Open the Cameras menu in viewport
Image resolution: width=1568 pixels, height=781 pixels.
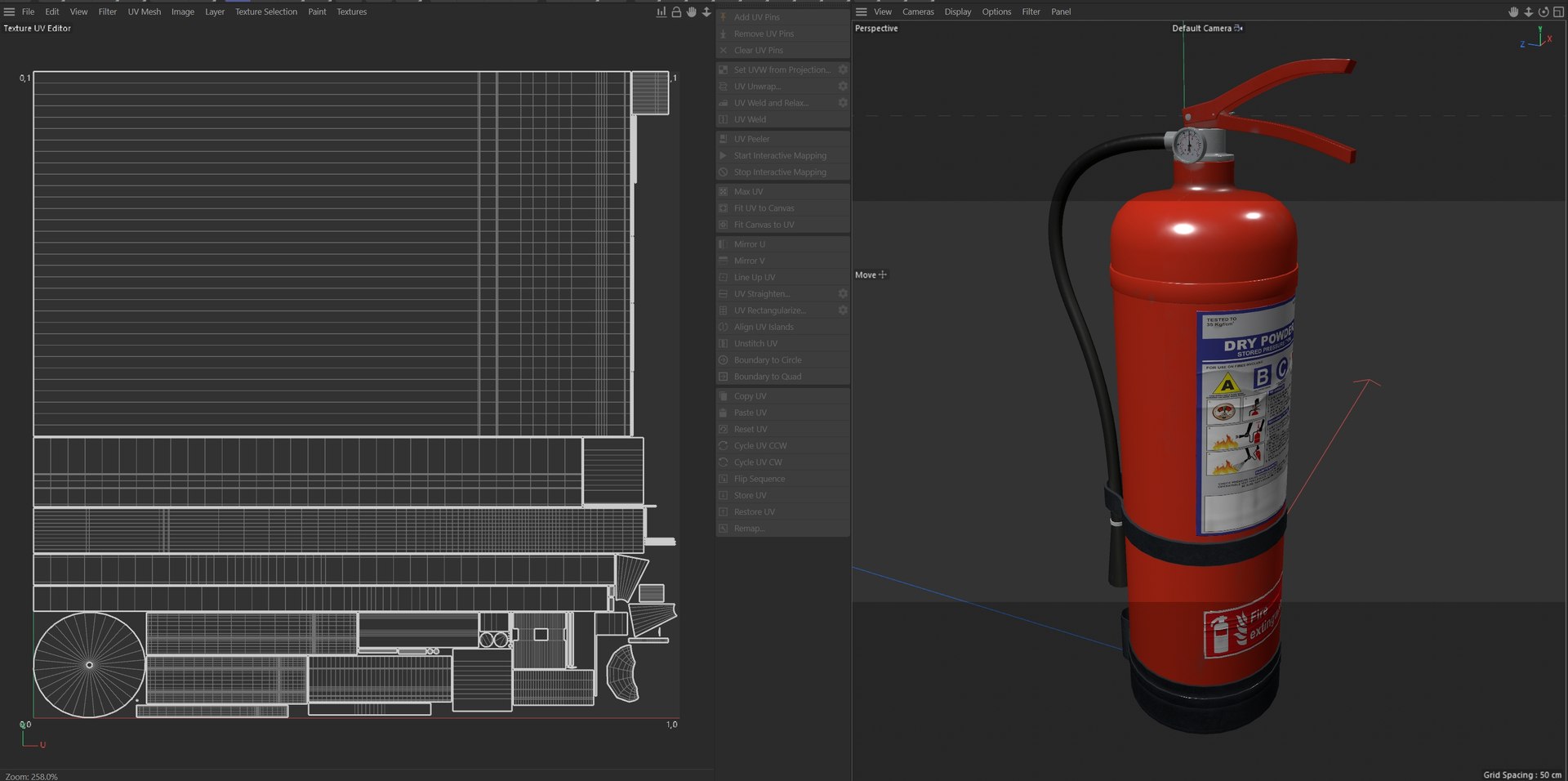(x=918, y=11)
